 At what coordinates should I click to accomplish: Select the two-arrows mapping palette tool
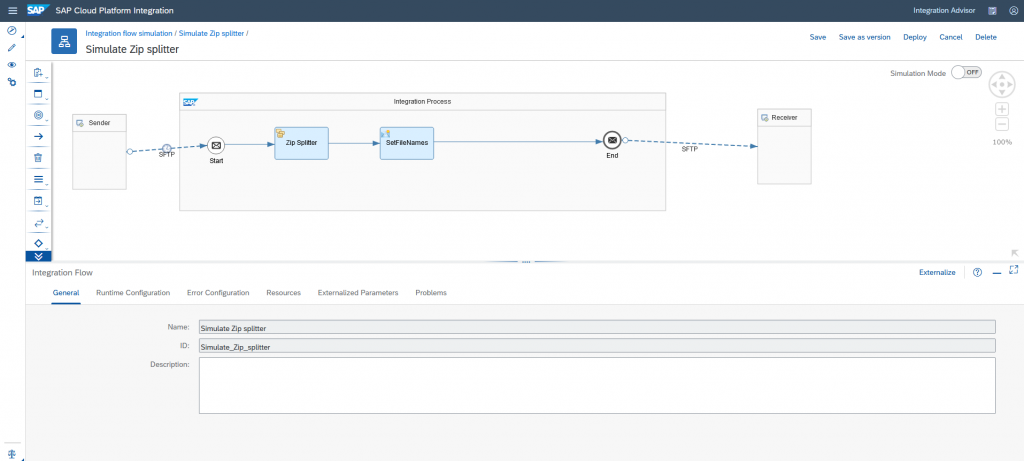click(x=39, y=223)
